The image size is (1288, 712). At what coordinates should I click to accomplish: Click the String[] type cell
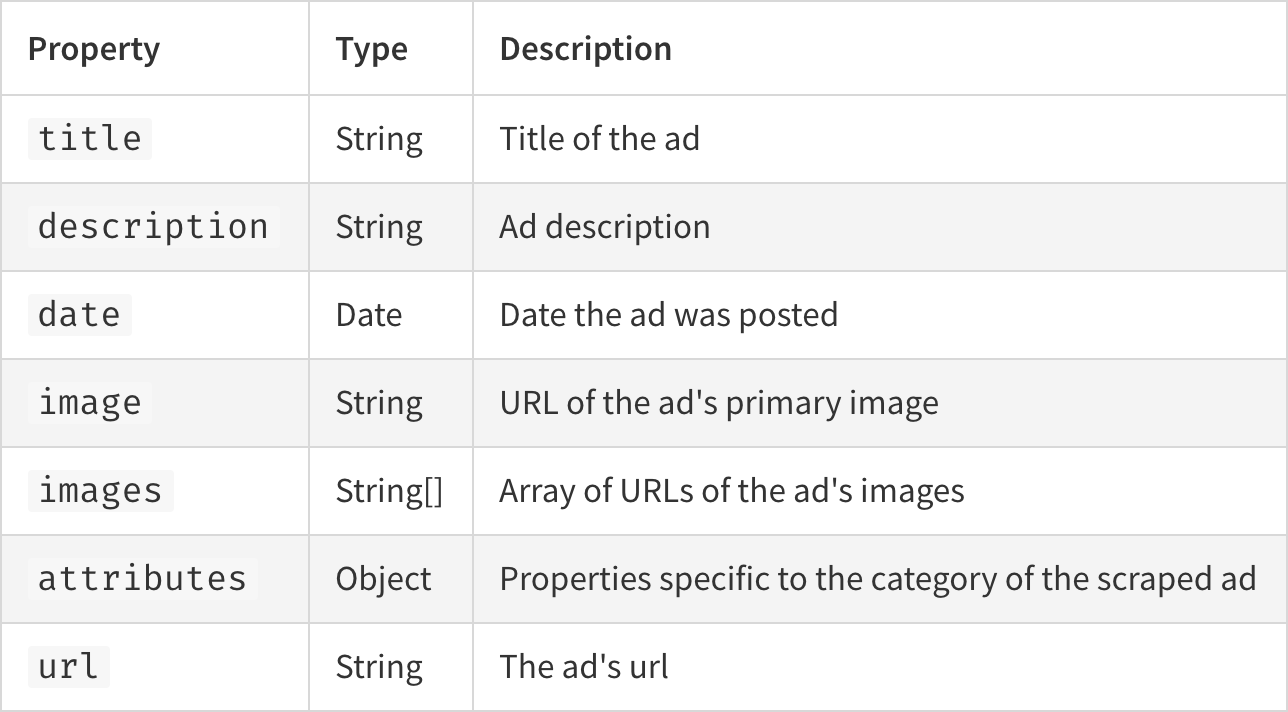[389, 491]
